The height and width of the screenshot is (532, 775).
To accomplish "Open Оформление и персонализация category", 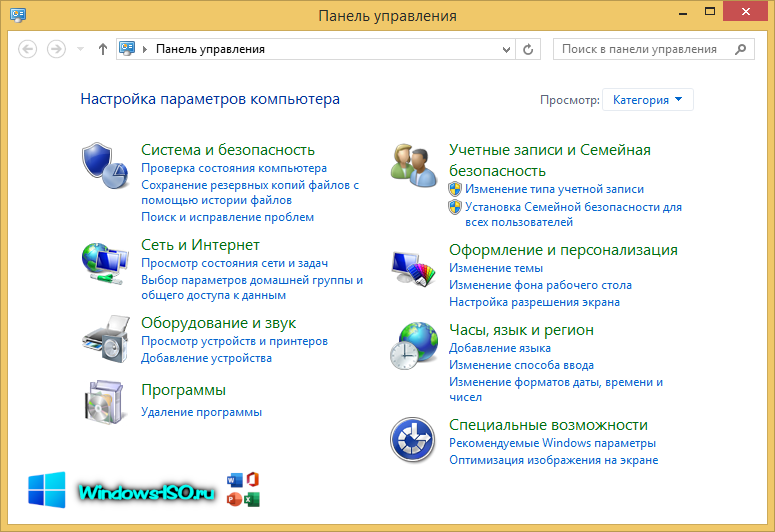I will click(x=563, y=250).
